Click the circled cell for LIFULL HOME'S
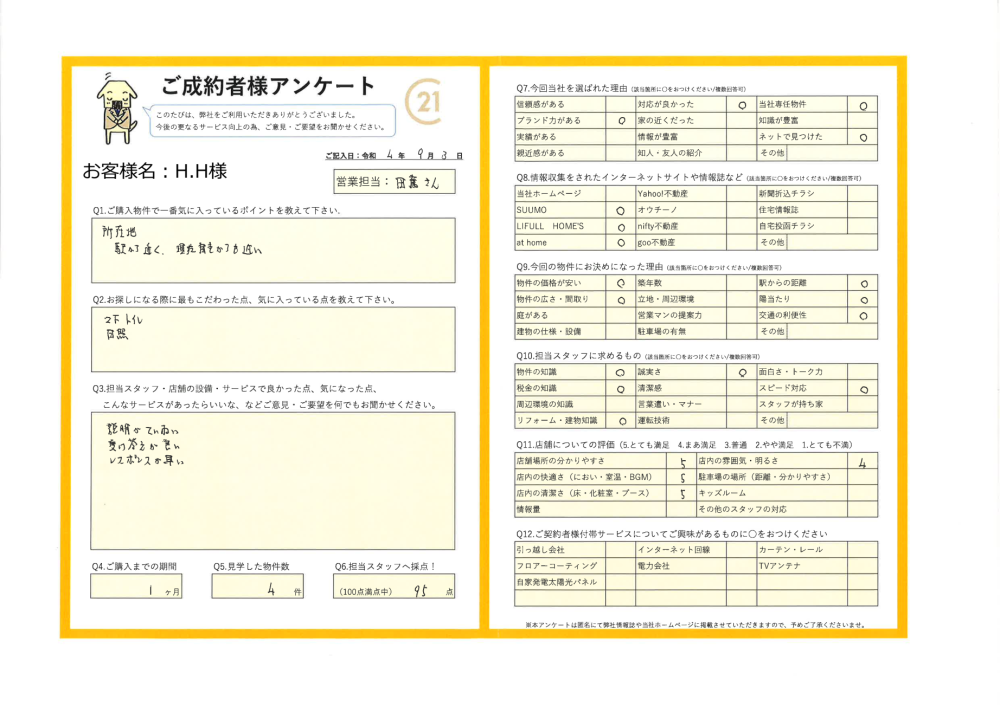This screenshot has height=706, width=1000. [x=620, y=226]
